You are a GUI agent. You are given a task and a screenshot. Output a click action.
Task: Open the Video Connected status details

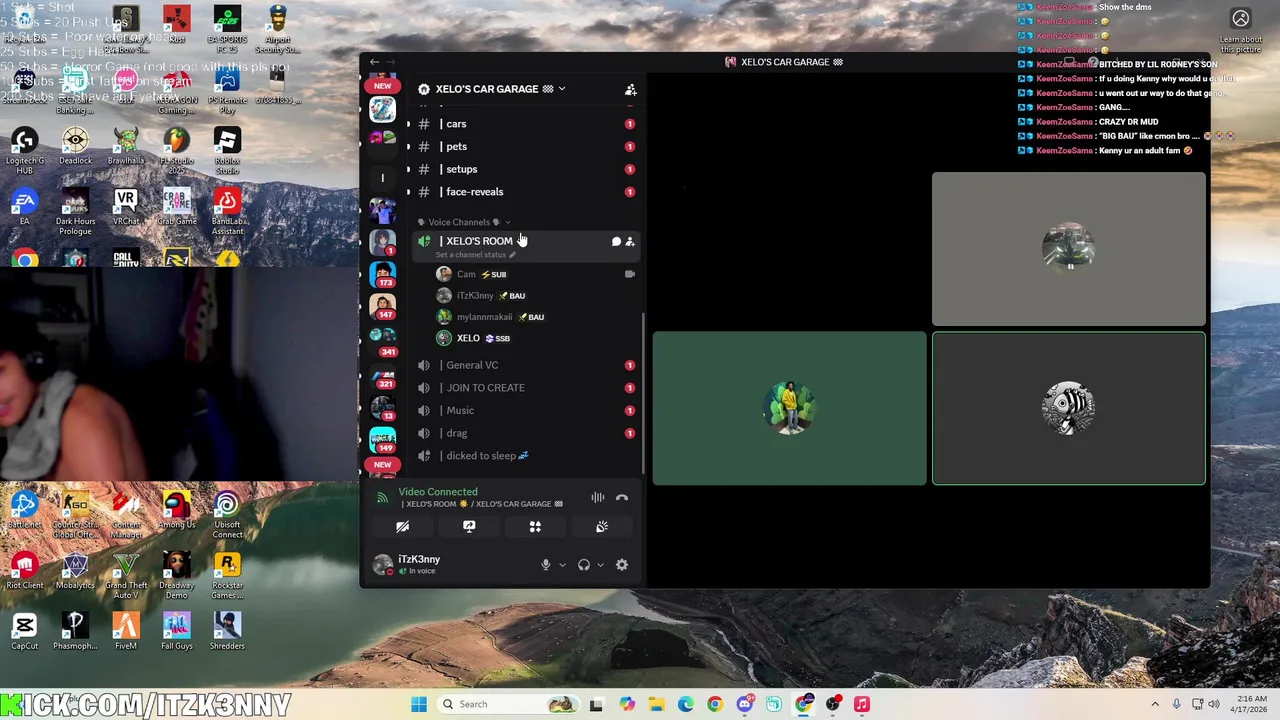438,492
